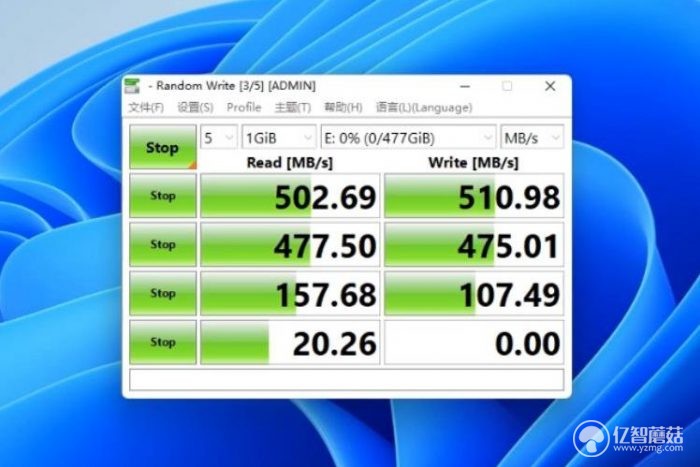This screenshot has width=700, height=467.
Task: Expand the unit dropdown showing MB/s
Action: click(532, 138)
